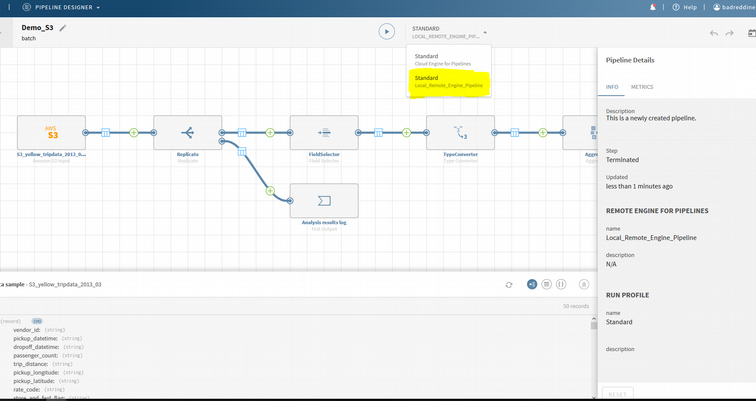Select the AWS S3 input node
The image size is (756, 401).
tap(51, 132)
